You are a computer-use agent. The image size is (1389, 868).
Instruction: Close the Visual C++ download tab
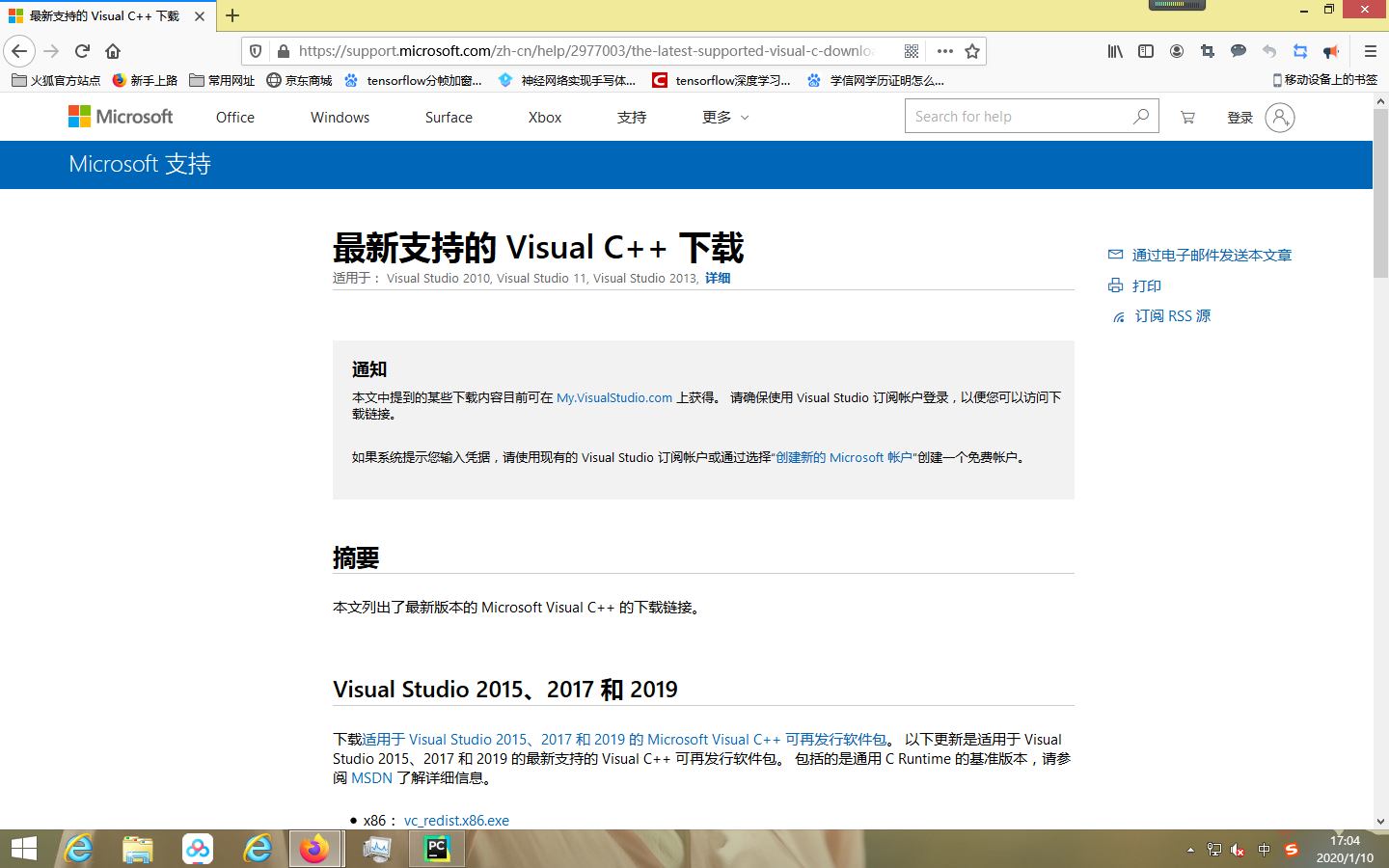coord(200,16)
